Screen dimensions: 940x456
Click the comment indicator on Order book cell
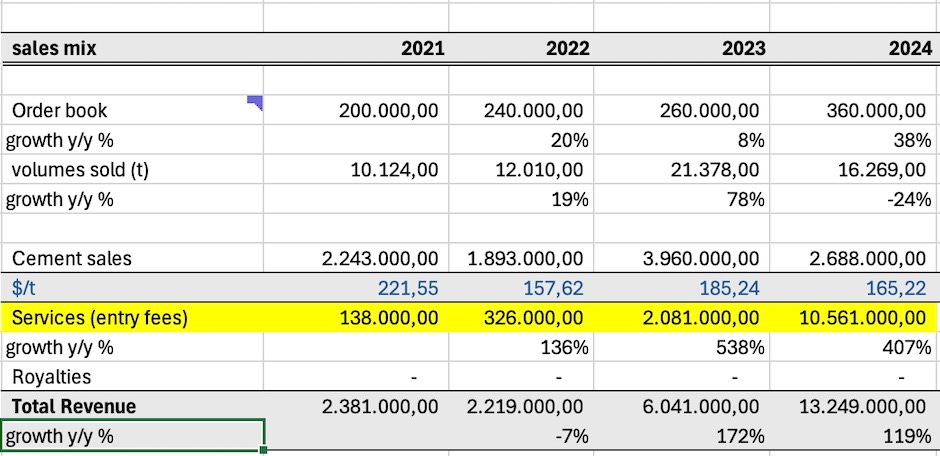click(255, 102)
